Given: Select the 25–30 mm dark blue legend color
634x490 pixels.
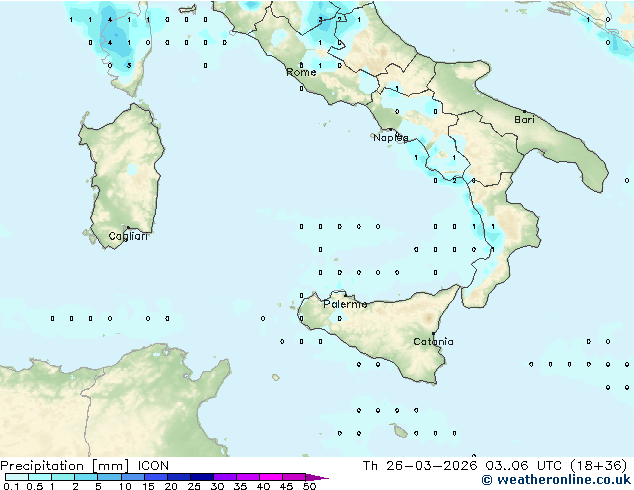Looking at the screenshot, I should 202,477.
